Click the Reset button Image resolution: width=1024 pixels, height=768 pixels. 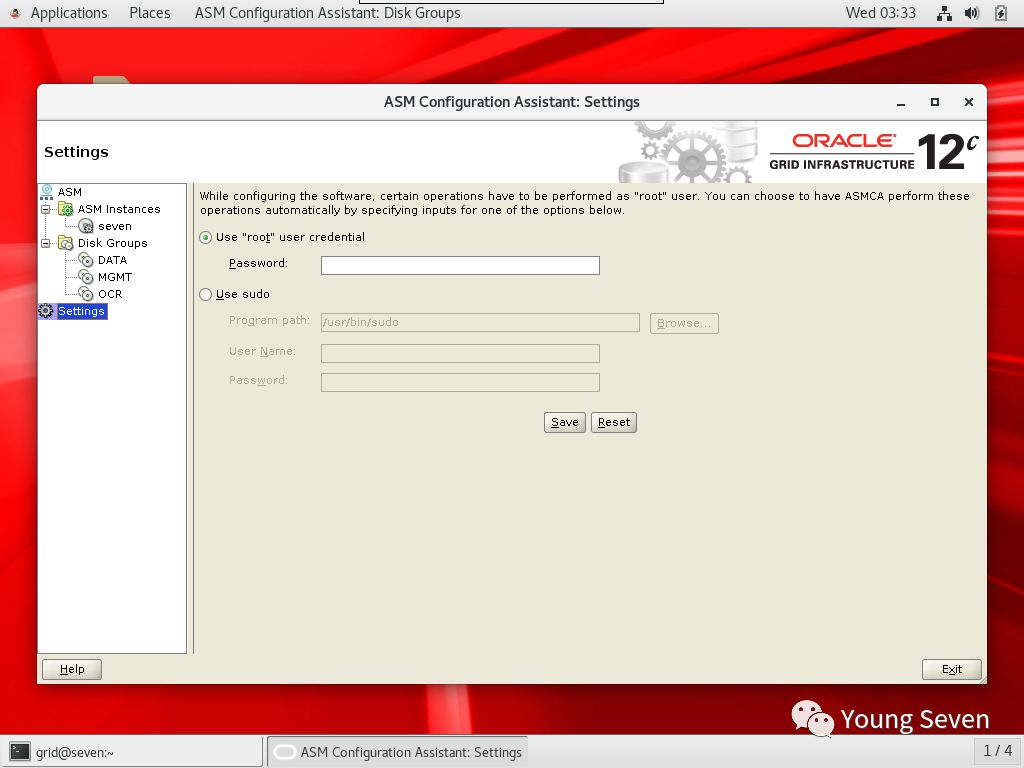[613, 422]
